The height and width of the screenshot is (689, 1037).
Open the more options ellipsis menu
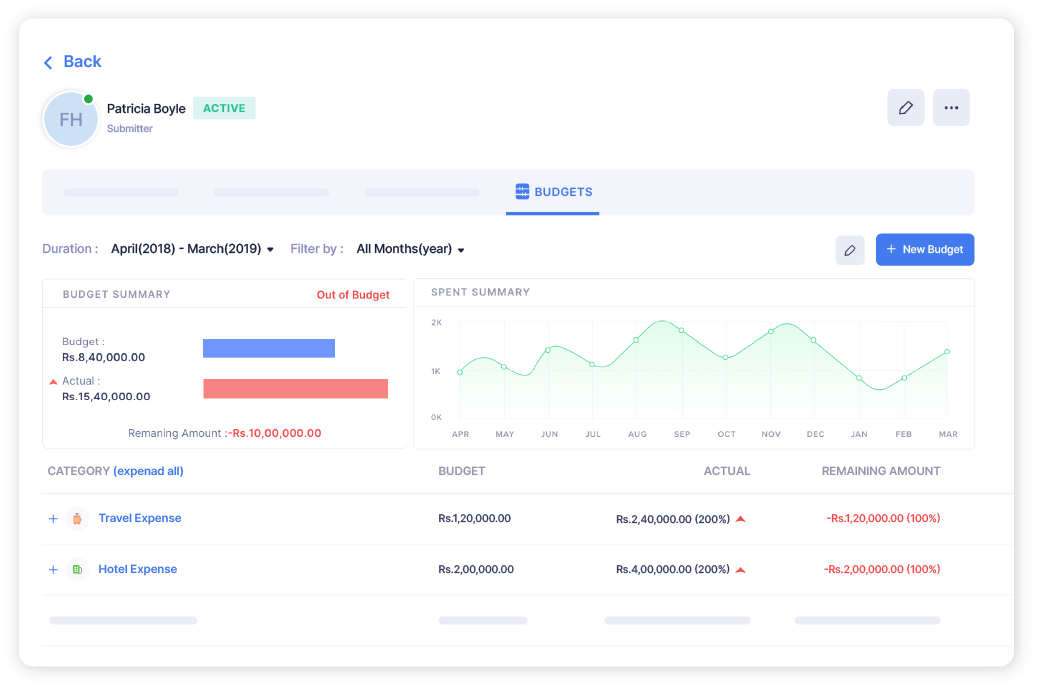(951, 107)
